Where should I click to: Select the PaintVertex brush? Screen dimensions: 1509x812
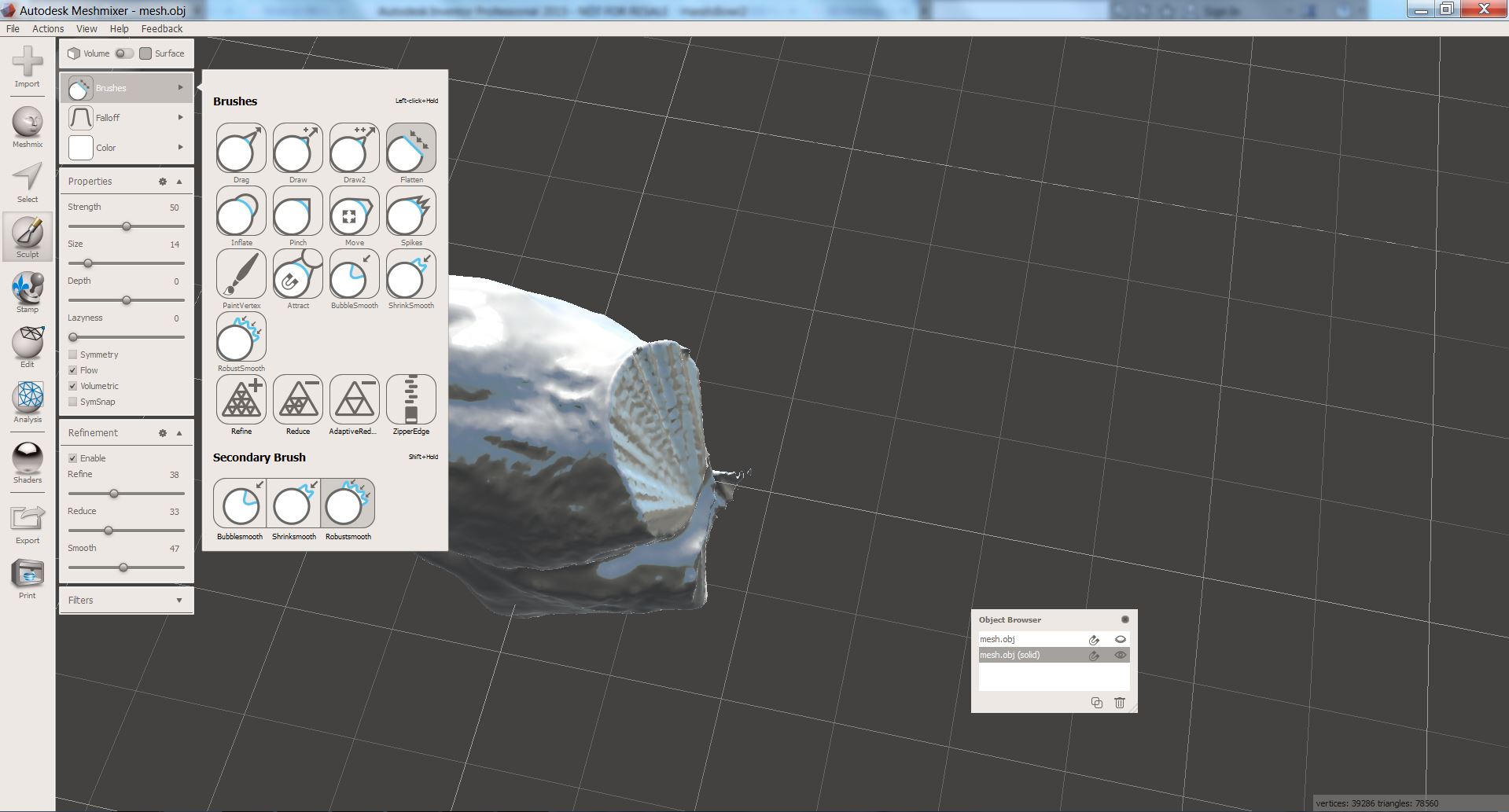click(241, 274)
